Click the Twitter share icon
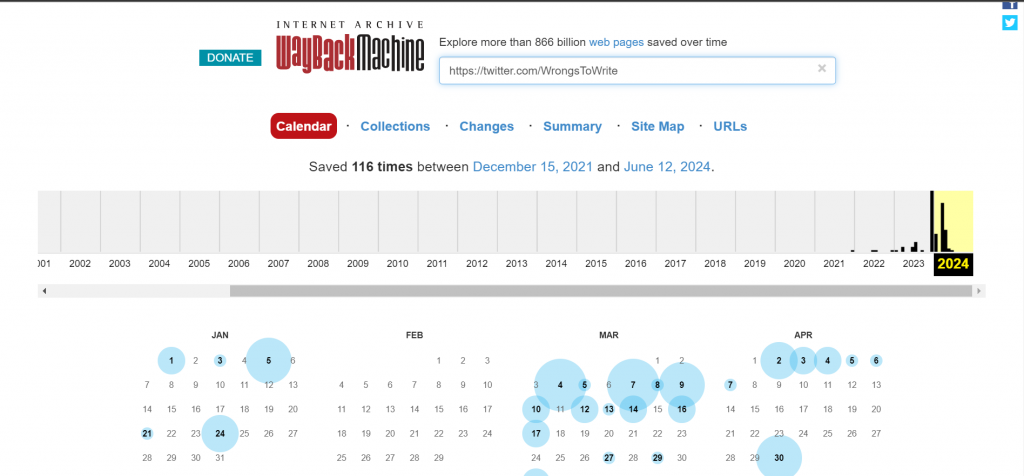This screenshot has width=1024, height=476. [x=1009, y=23]
